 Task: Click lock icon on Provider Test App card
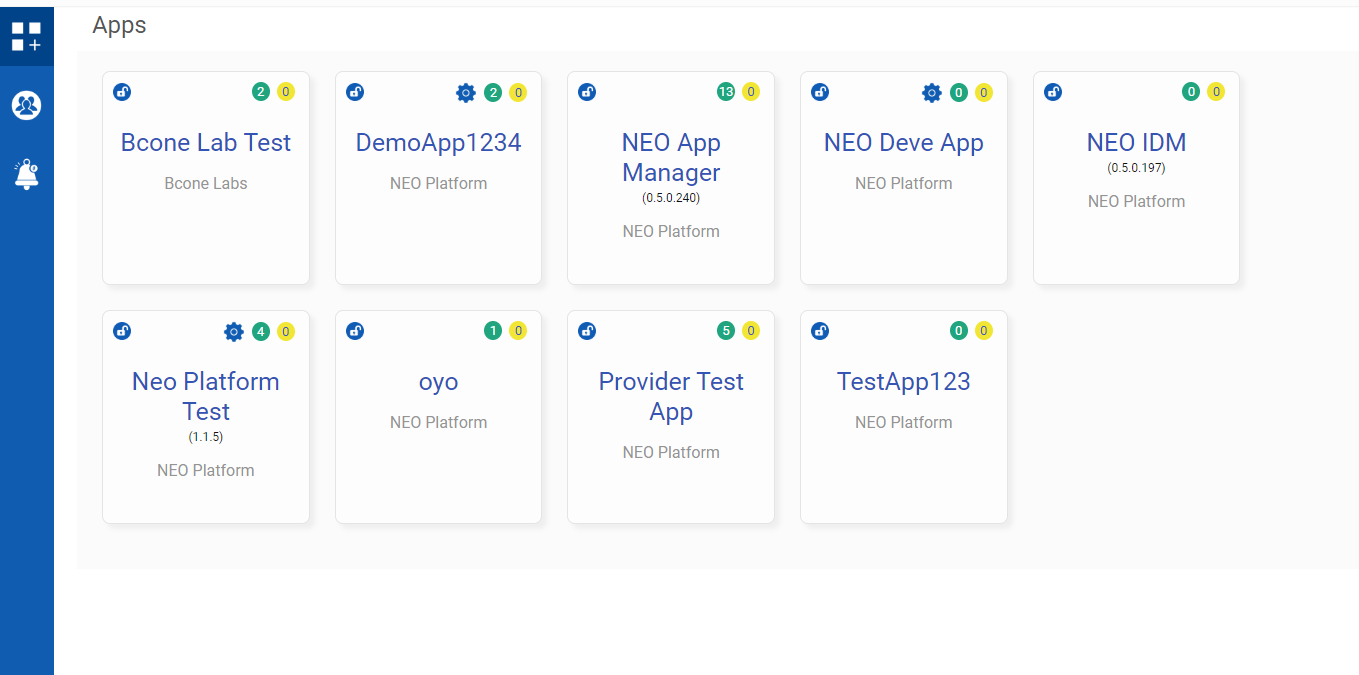pos(587,331)
